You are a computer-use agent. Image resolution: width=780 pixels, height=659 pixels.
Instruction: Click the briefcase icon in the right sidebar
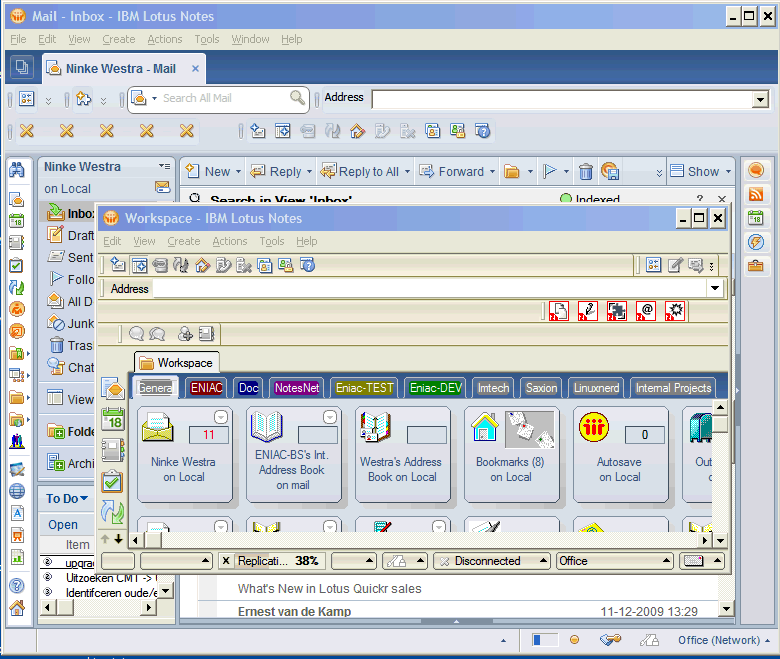click(x=756, y=266)
